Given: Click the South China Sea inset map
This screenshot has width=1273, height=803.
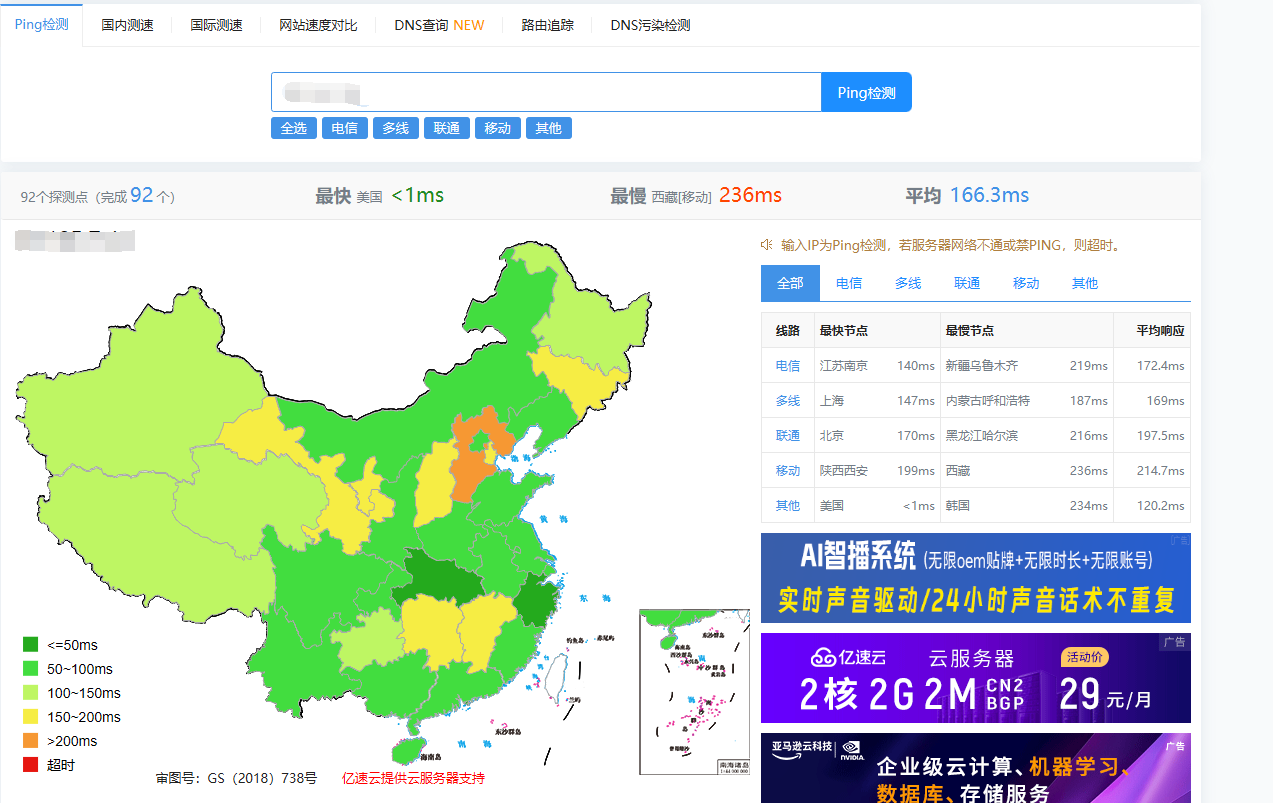Looking at the screenshot, I should [694, 691].
